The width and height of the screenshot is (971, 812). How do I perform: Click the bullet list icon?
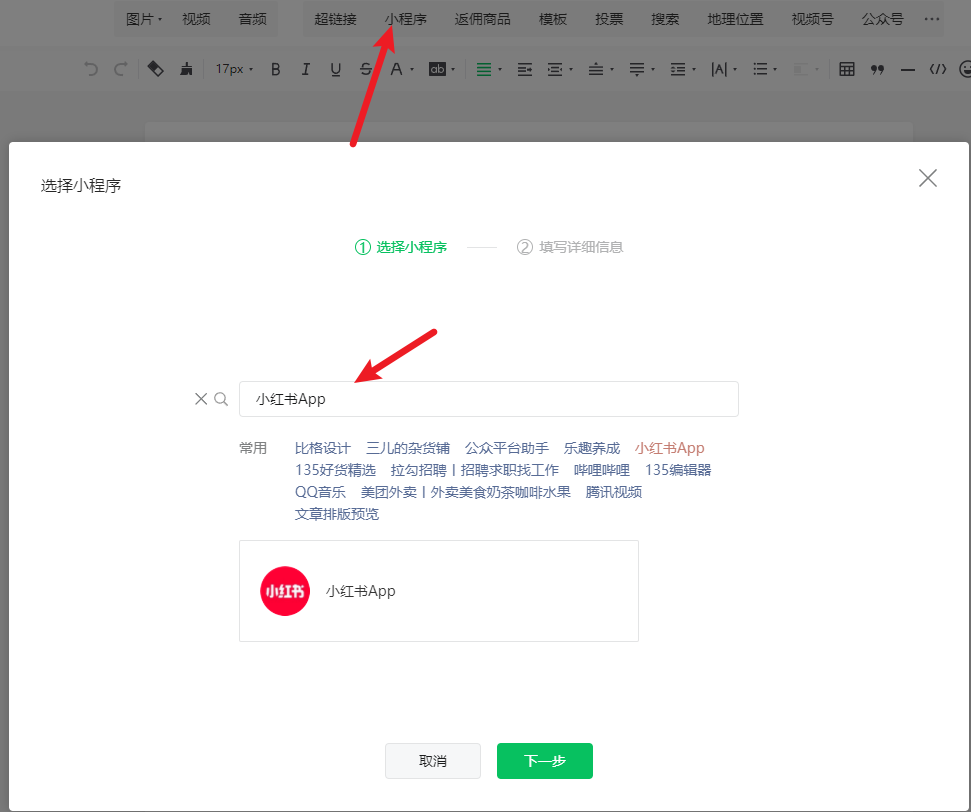coord(760,69)
